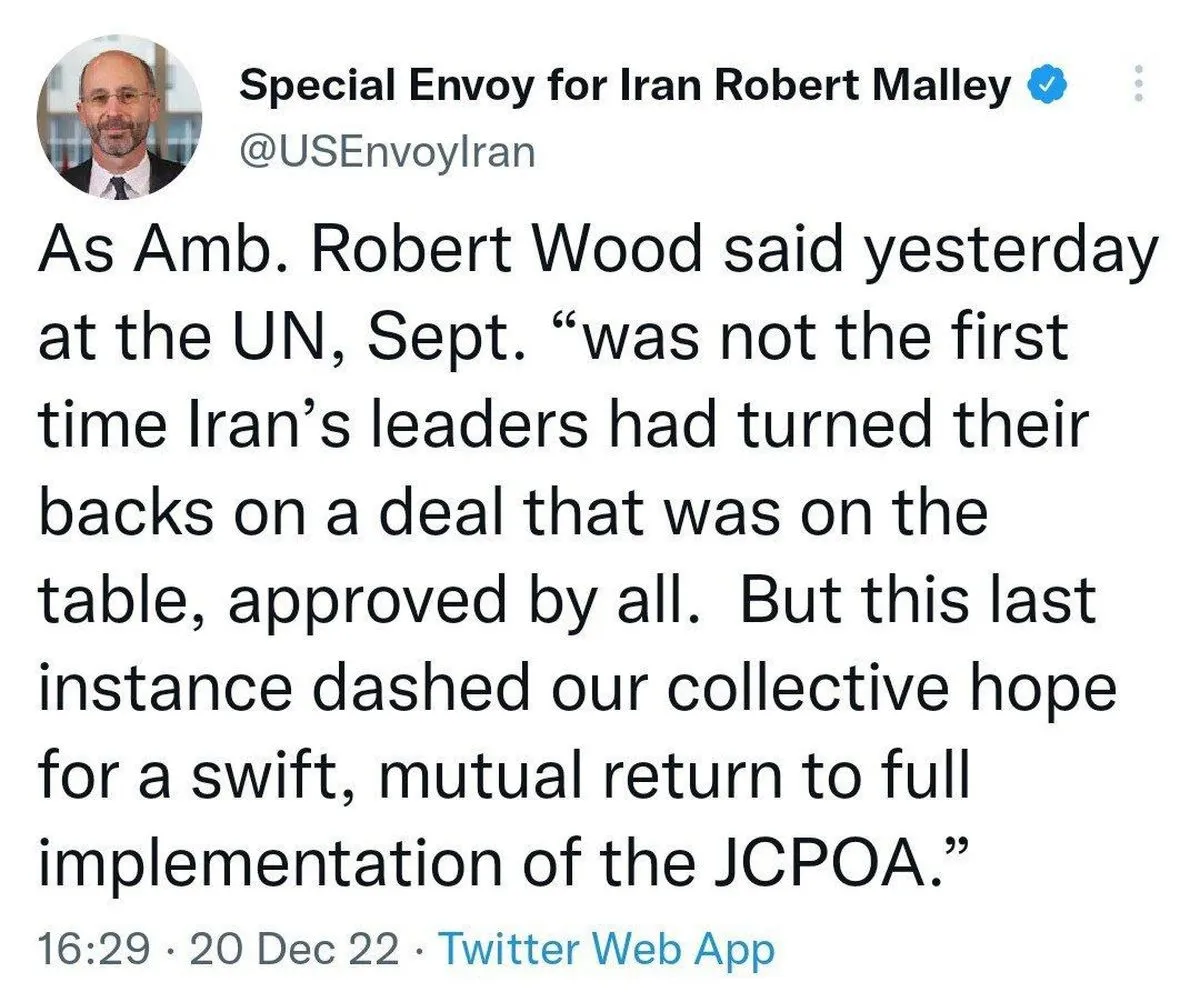The image size is (1200, 992).
Task: Open the three-dot more options menu
Action: [1137, 84]
